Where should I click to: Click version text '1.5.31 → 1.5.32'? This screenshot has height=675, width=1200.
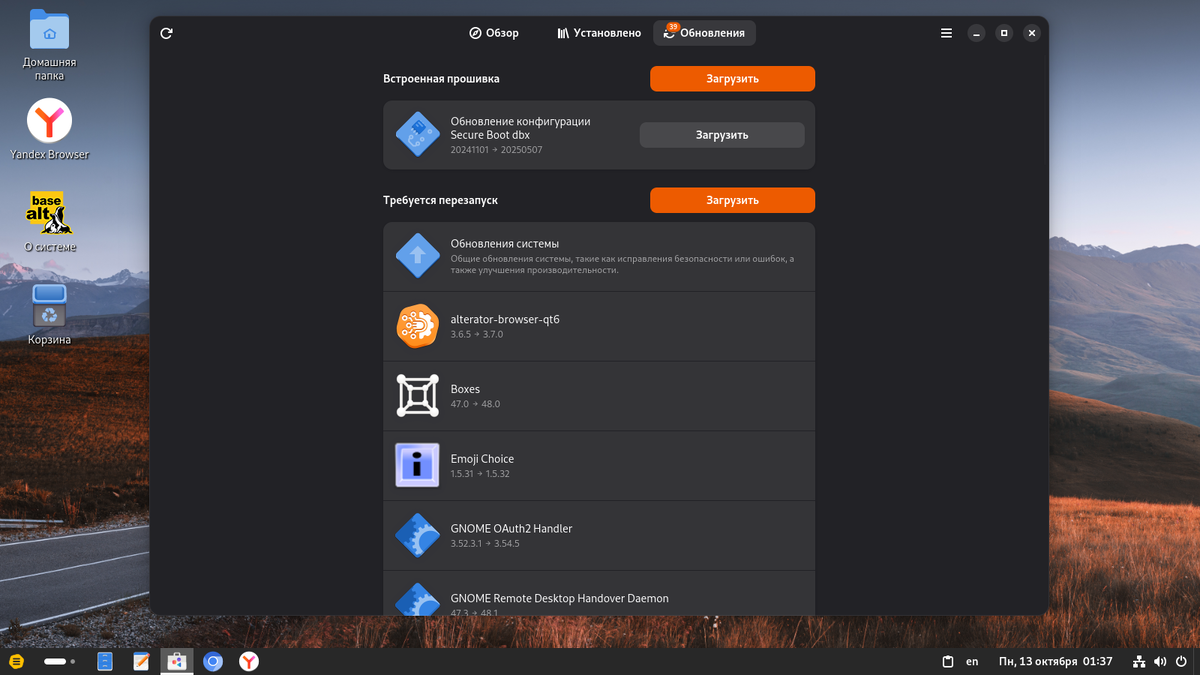(x=480, y=474)
